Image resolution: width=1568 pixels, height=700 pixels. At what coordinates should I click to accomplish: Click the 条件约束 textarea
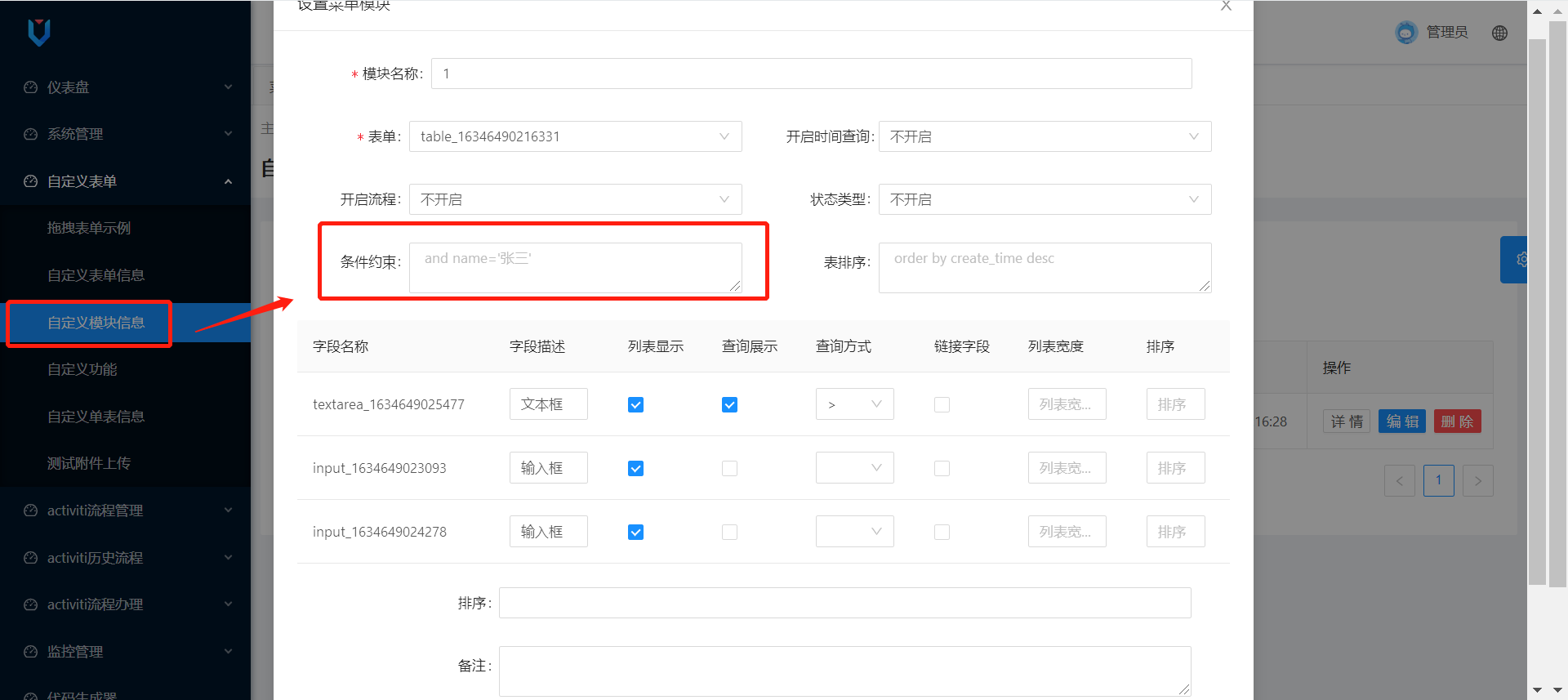(x=575, y=267)
